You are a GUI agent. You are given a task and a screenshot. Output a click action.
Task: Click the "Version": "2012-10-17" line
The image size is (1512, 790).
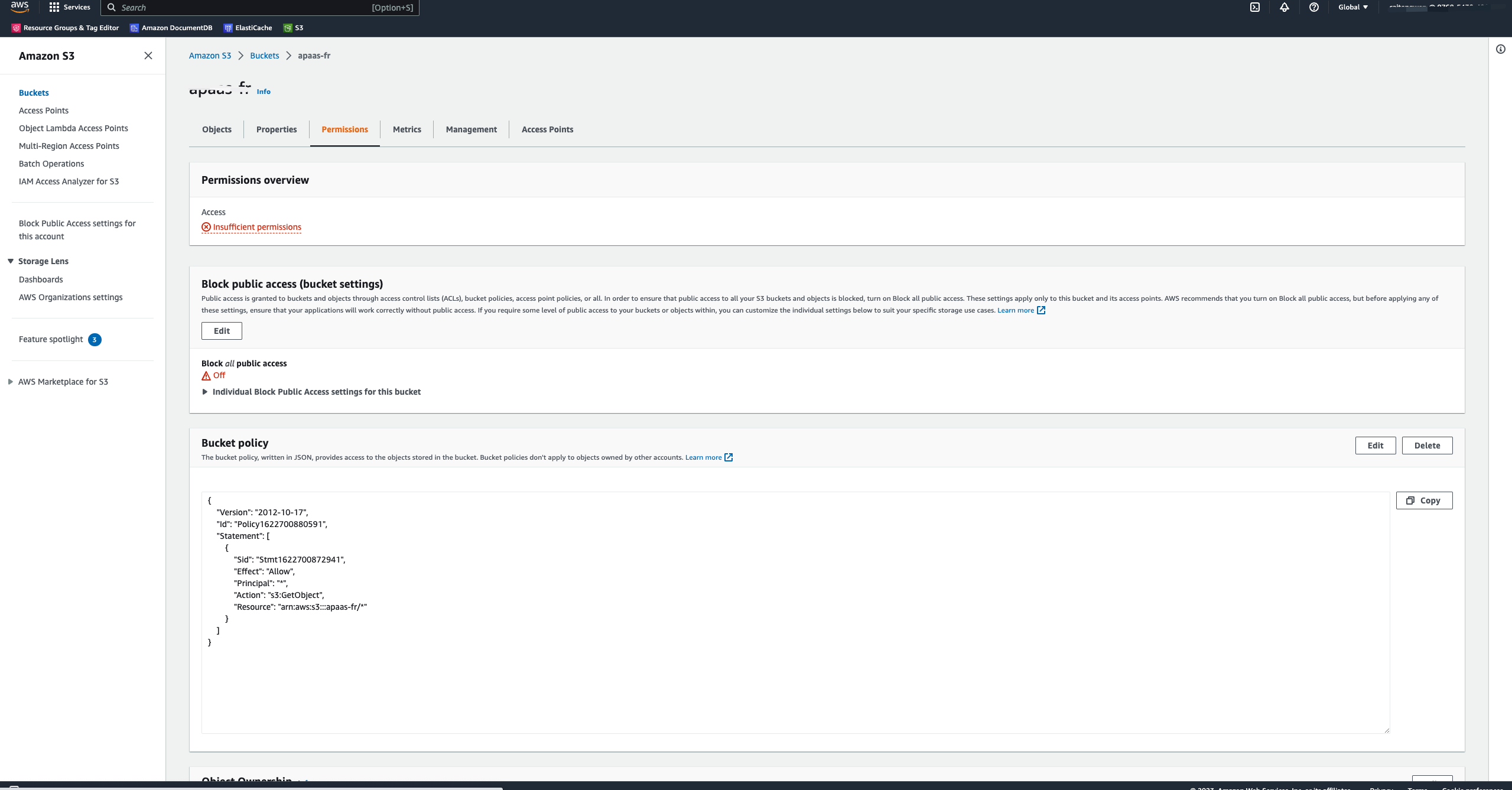click(262, 512)
